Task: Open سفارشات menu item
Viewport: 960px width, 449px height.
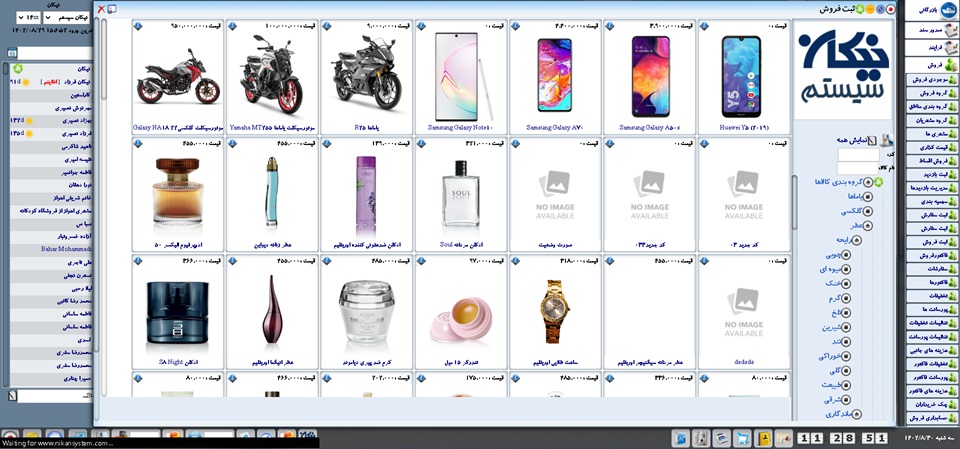Action: coord(932,268)
